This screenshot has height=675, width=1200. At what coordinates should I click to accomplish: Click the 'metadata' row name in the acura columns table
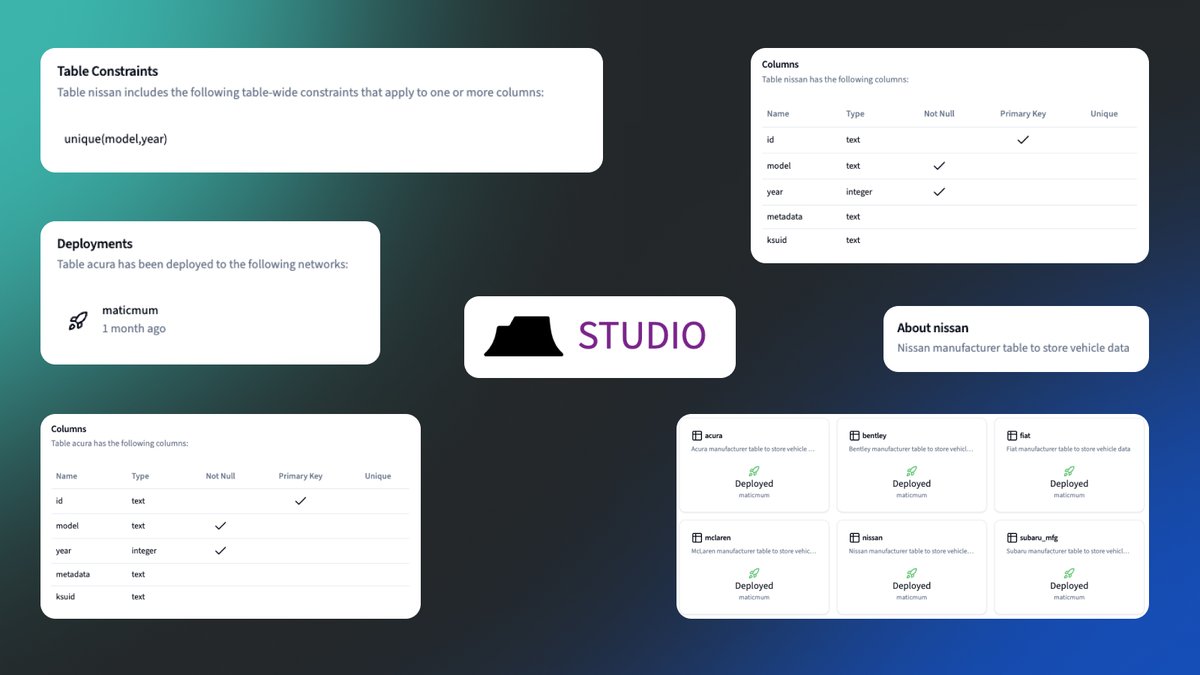pyautogui.click(x=73, y=574)
